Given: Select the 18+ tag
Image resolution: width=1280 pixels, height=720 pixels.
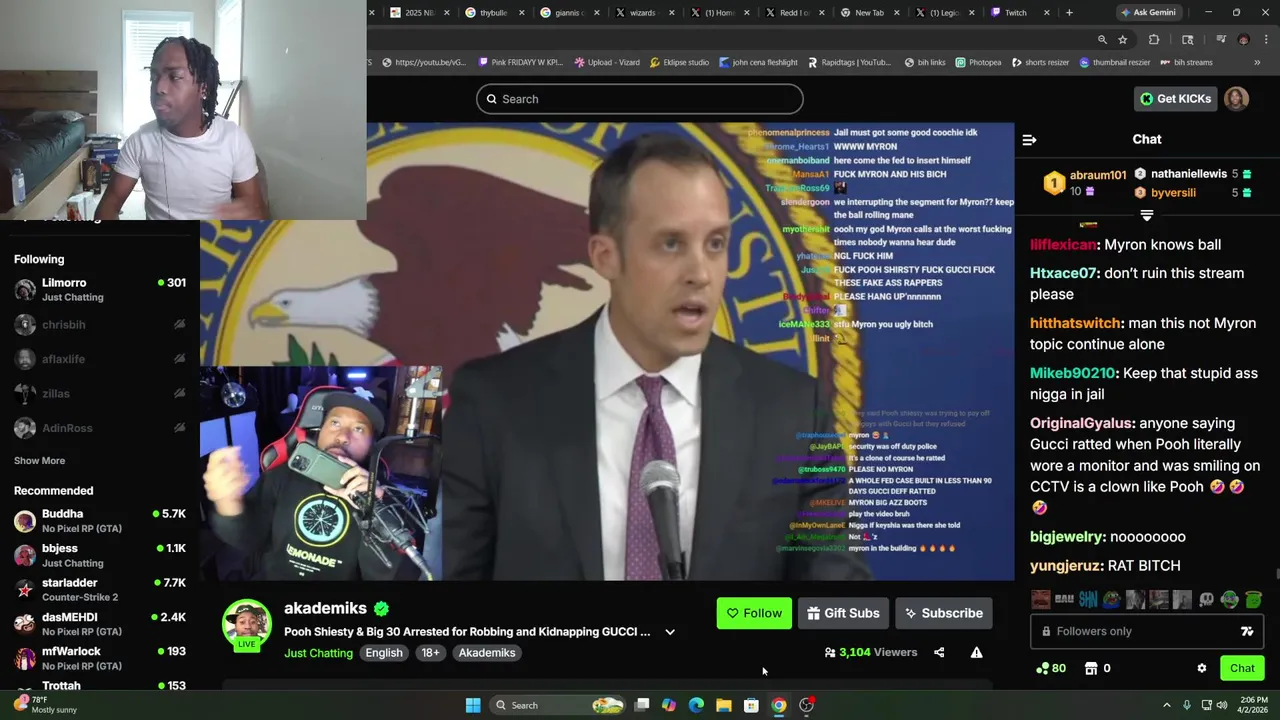Looking at the screenshot, I should point(430,653).
